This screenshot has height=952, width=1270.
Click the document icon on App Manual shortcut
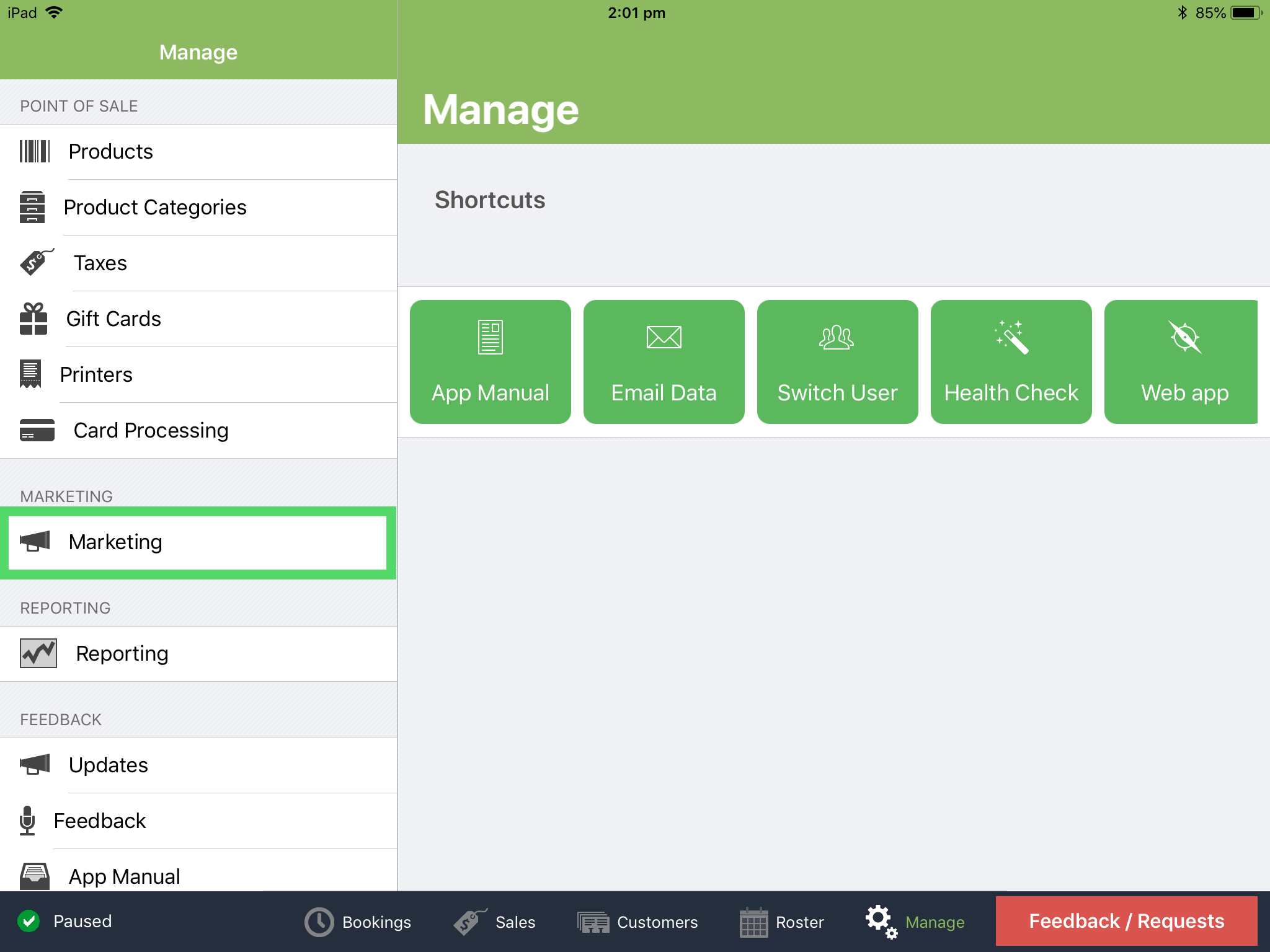491,337
